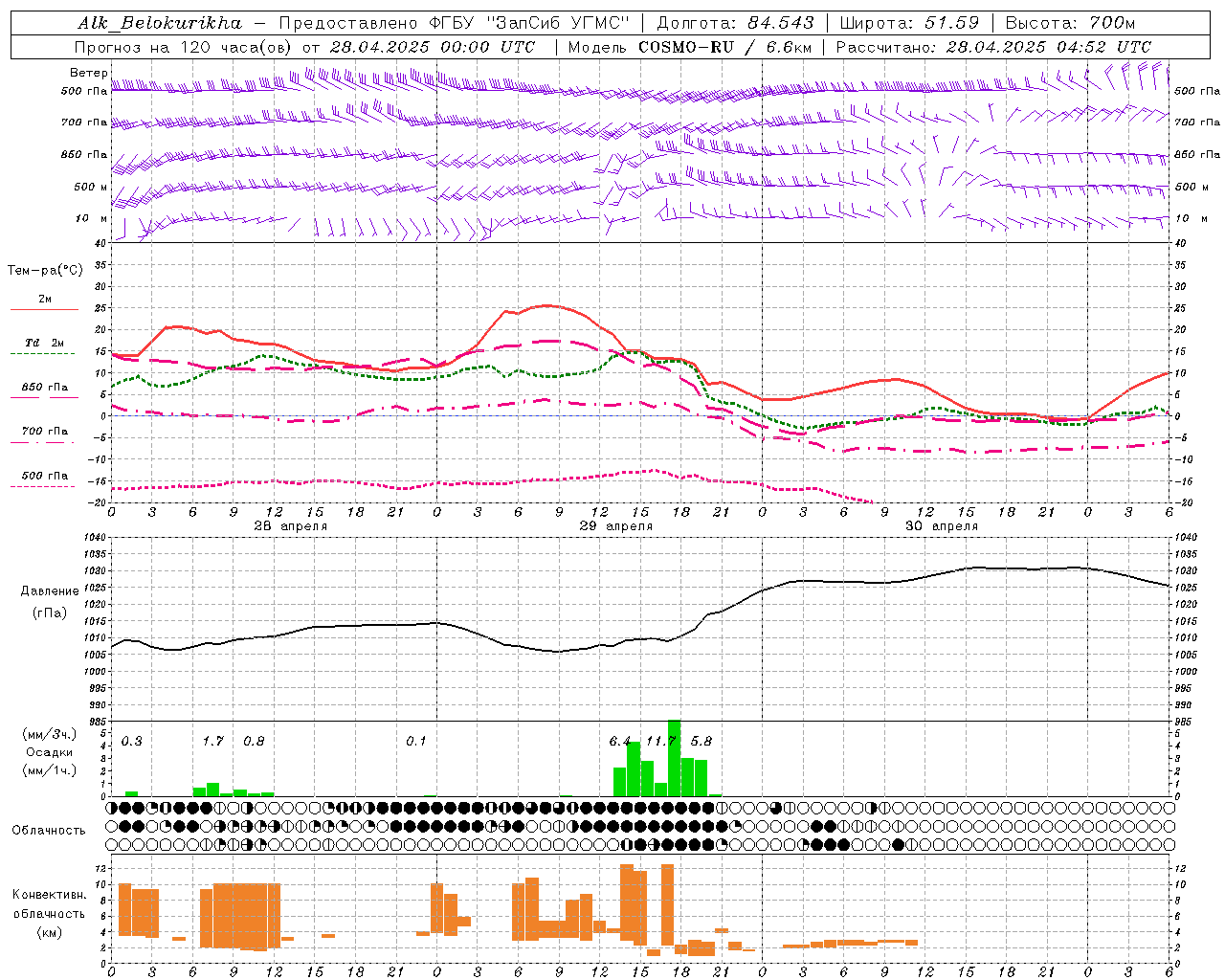This screenshot has height=980, width=1225.
Task: Click the 'Осадки' precipitation label
Action: click(x=49, y=752)
